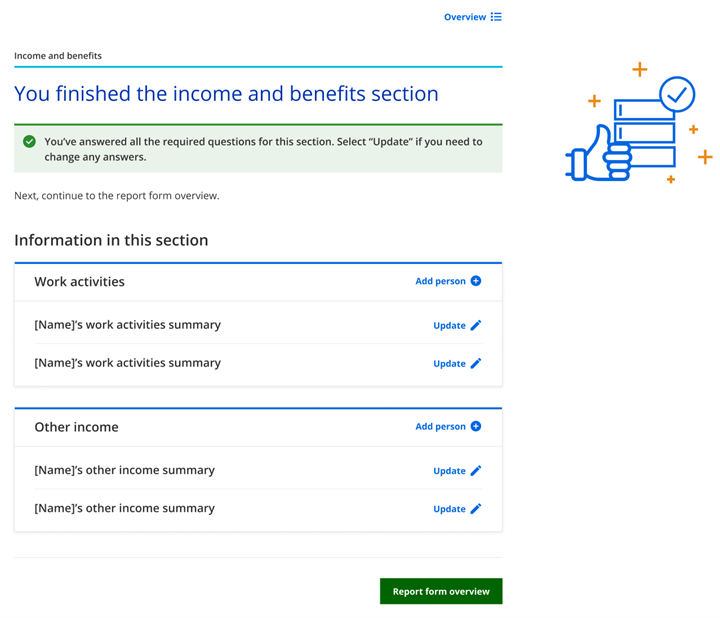
Task: Select Add person text under Other income
Action: click(x=440, y=426)
